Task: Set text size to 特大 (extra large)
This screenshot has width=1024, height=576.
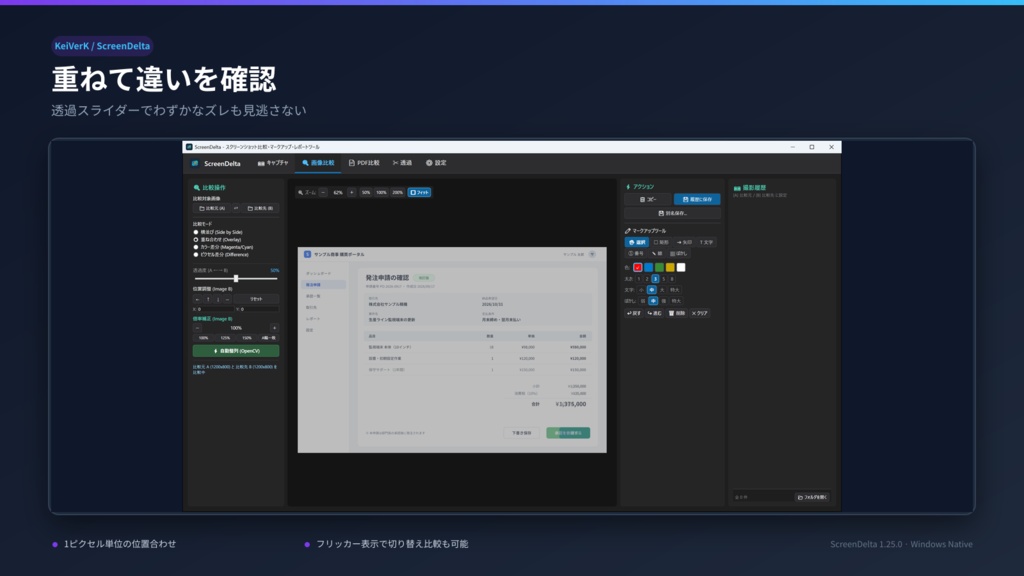Action: tap(675, 290)
